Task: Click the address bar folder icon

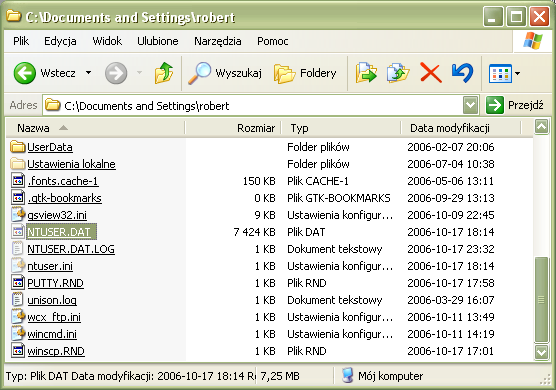Action: pyautogui.click(x=53, y=105)
